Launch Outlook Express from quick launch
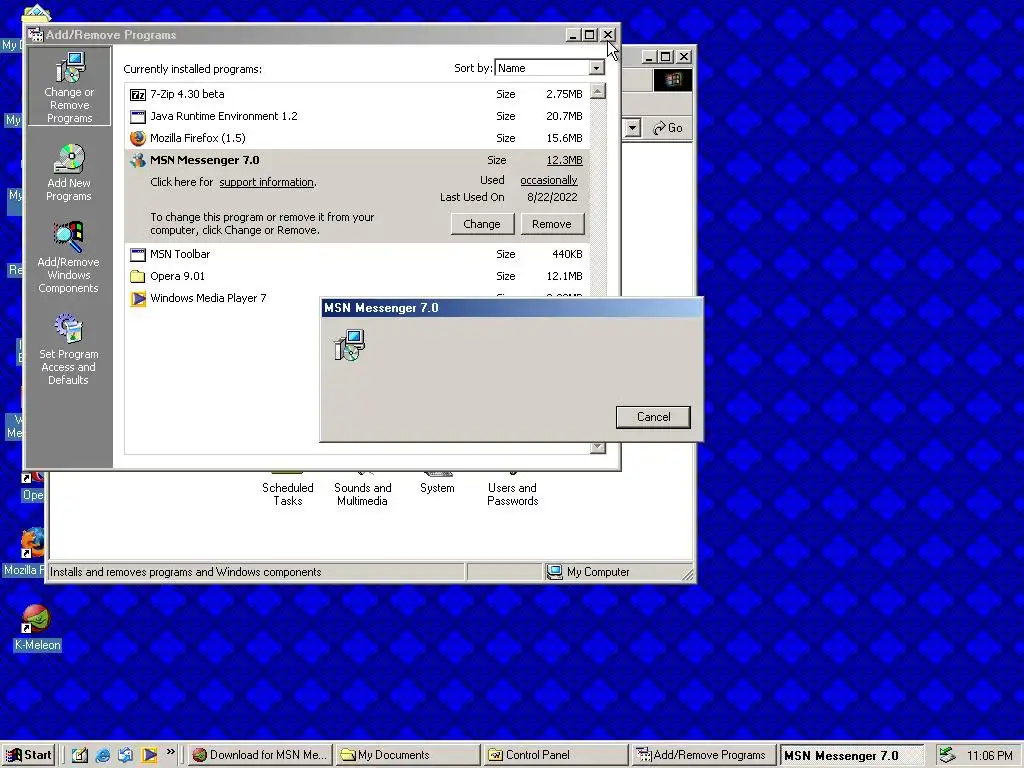This screenshot has height=768, width=1024. [125, 755]
